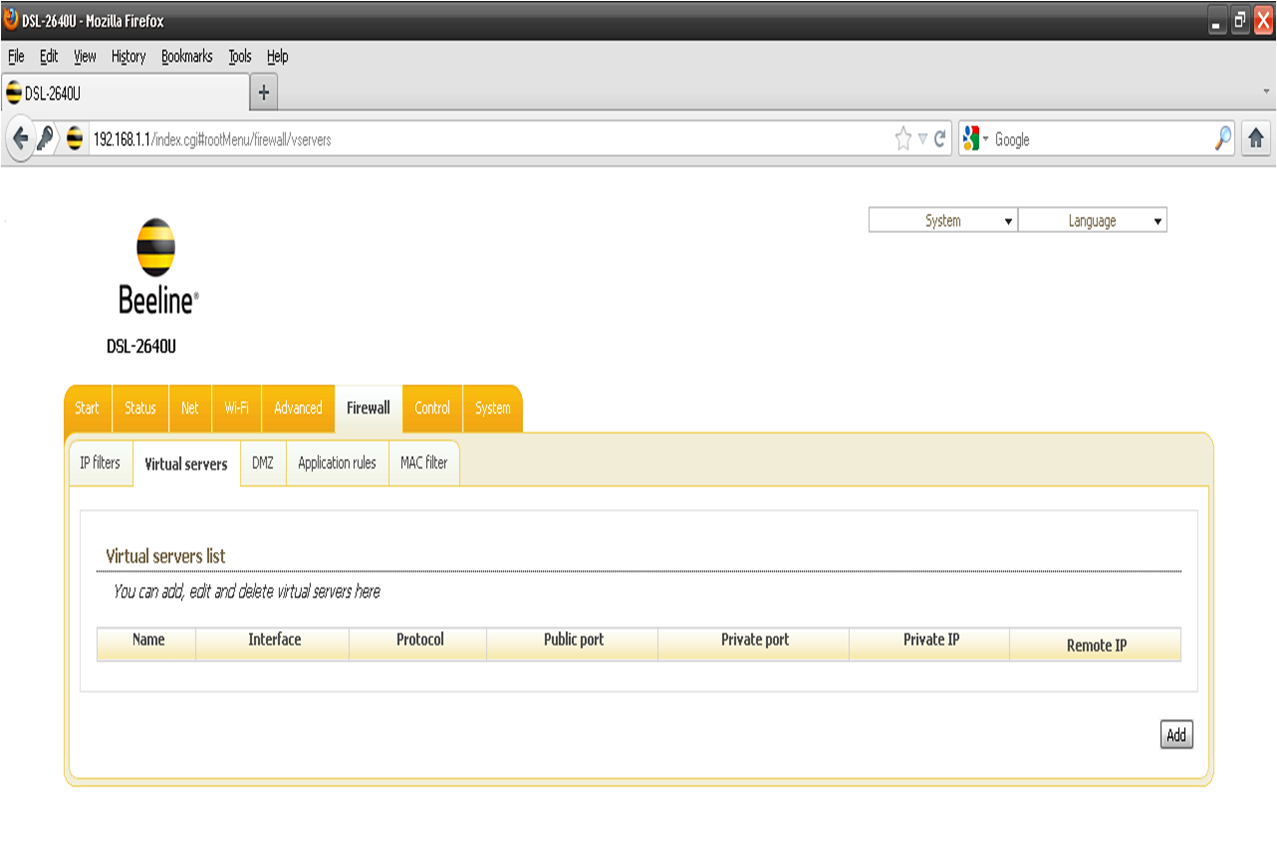Click the key site identity icon
This screenshot has height=865, width=1277.
point(45,140)
